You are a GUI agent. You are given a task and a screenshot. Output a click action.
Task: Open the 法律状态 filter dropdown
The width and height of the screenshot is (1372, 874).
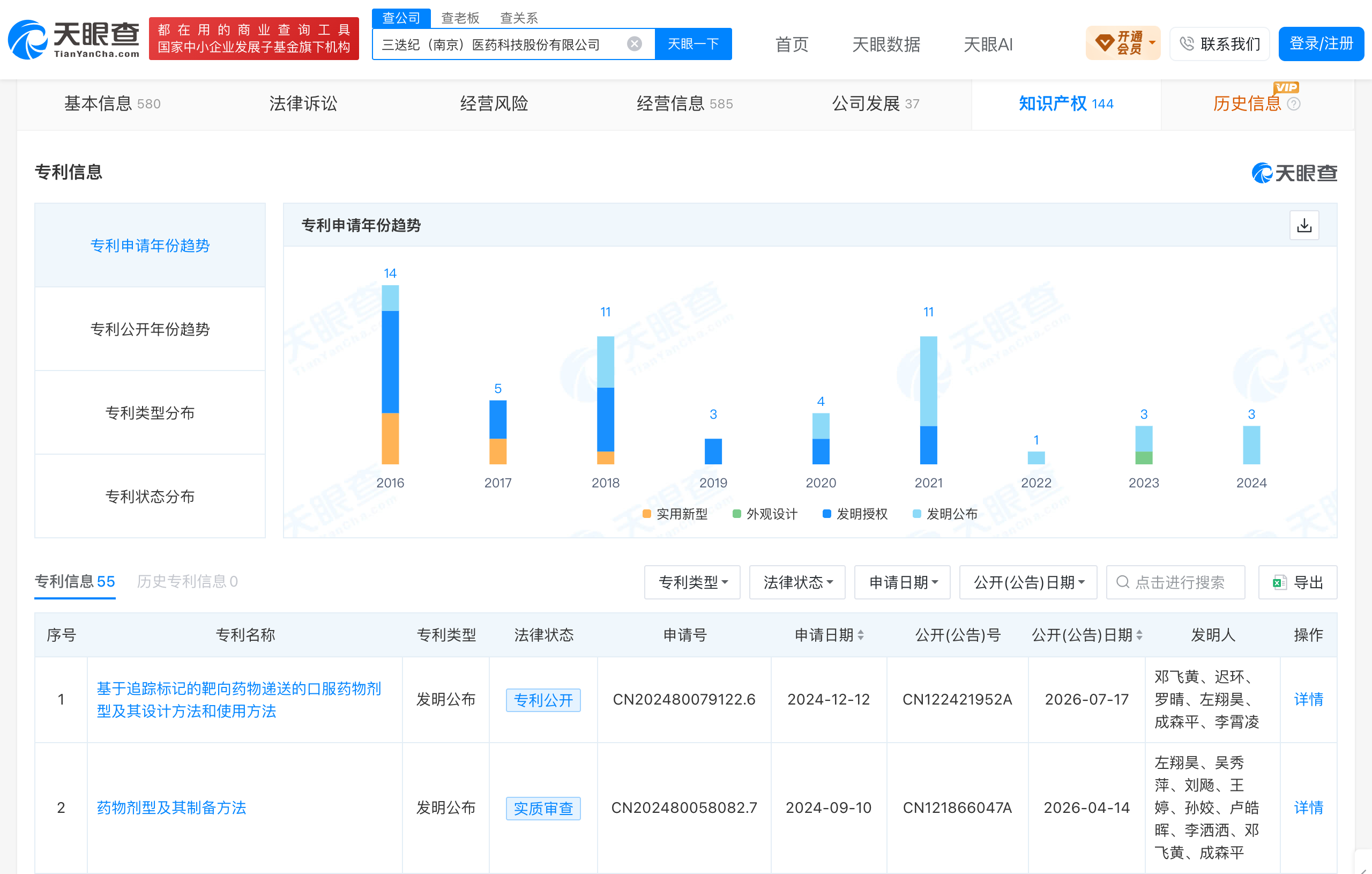pos(797,582)
